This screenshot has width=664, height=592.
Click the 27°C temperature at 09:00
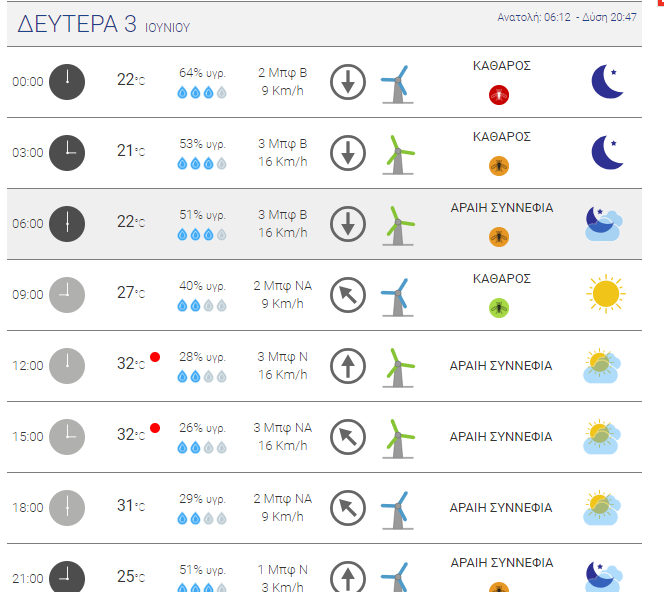click(x=131, y=293)
